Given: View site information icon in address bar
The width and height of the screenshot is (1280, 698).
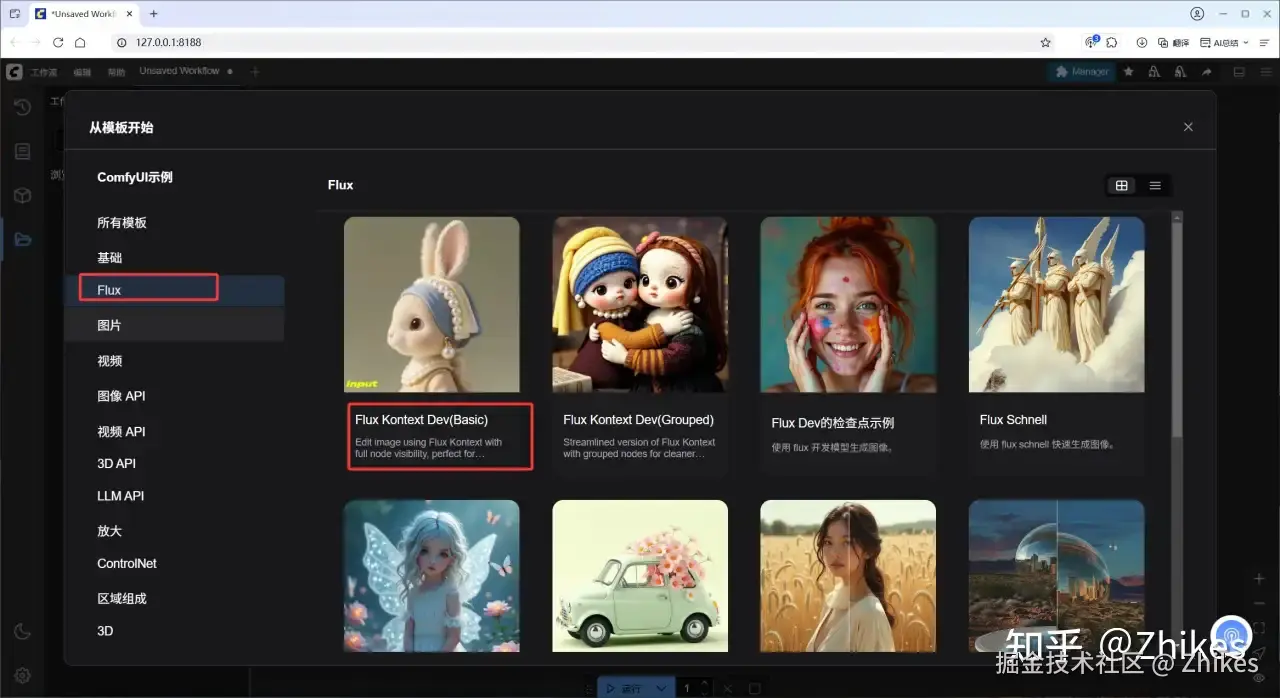Looking at the screenshot, I should pos(121,42).
